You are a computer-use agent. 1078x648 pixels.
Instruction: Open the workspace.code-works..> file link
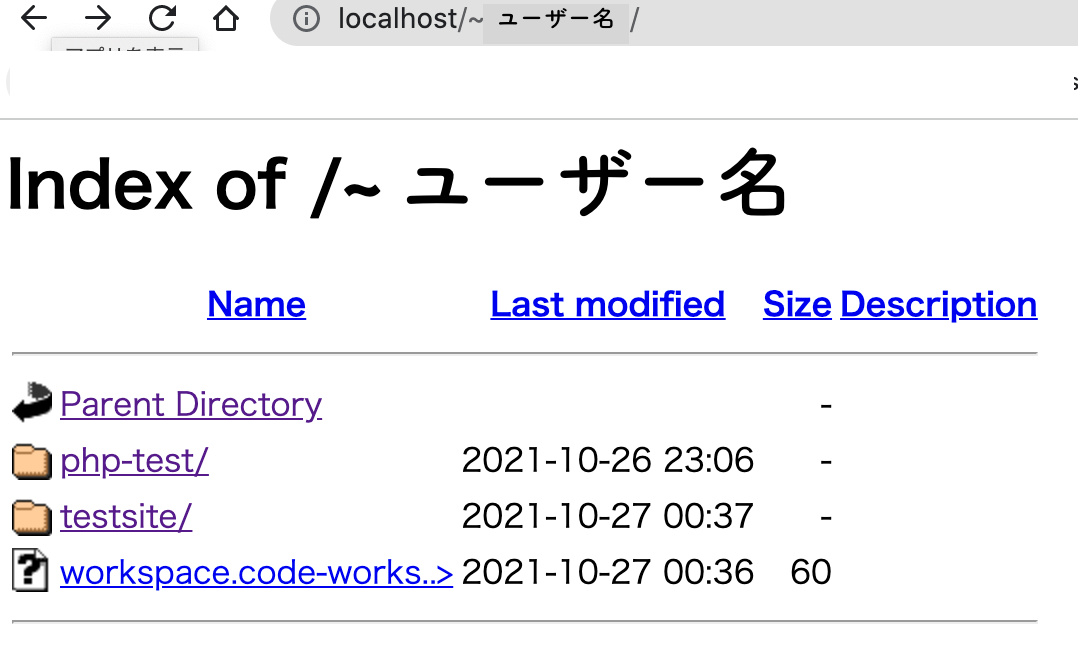[x=256, y=572]
